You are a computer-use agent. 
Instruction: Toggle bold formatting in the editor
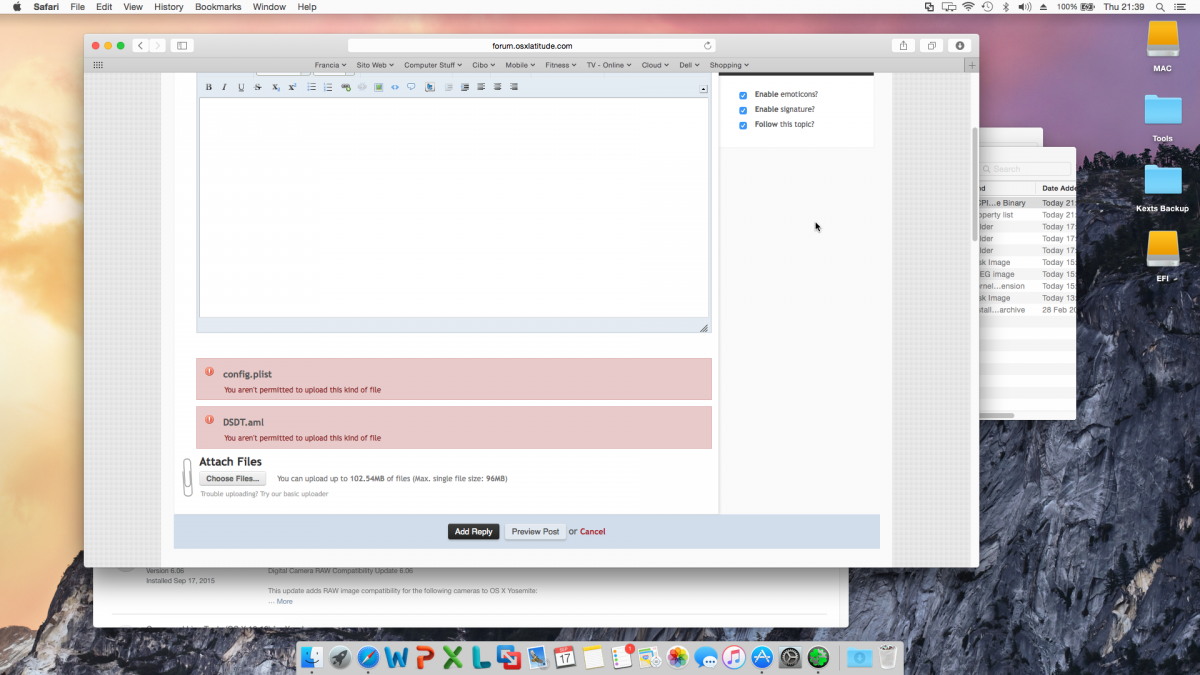pyautogui.click(x=209, y=87)
